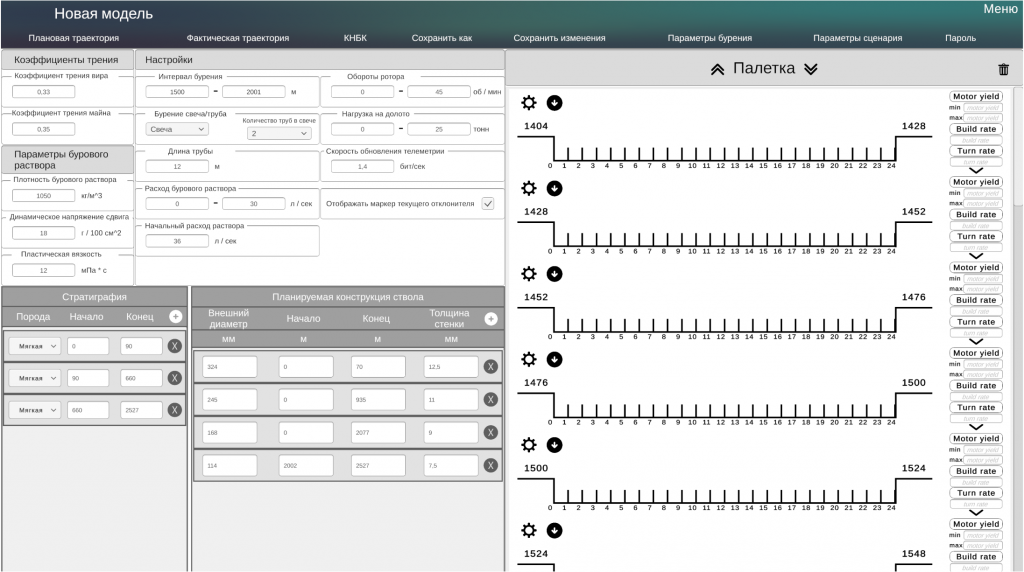
Task: Remove the 324 mm casing row with X
Action: (490, 367)
